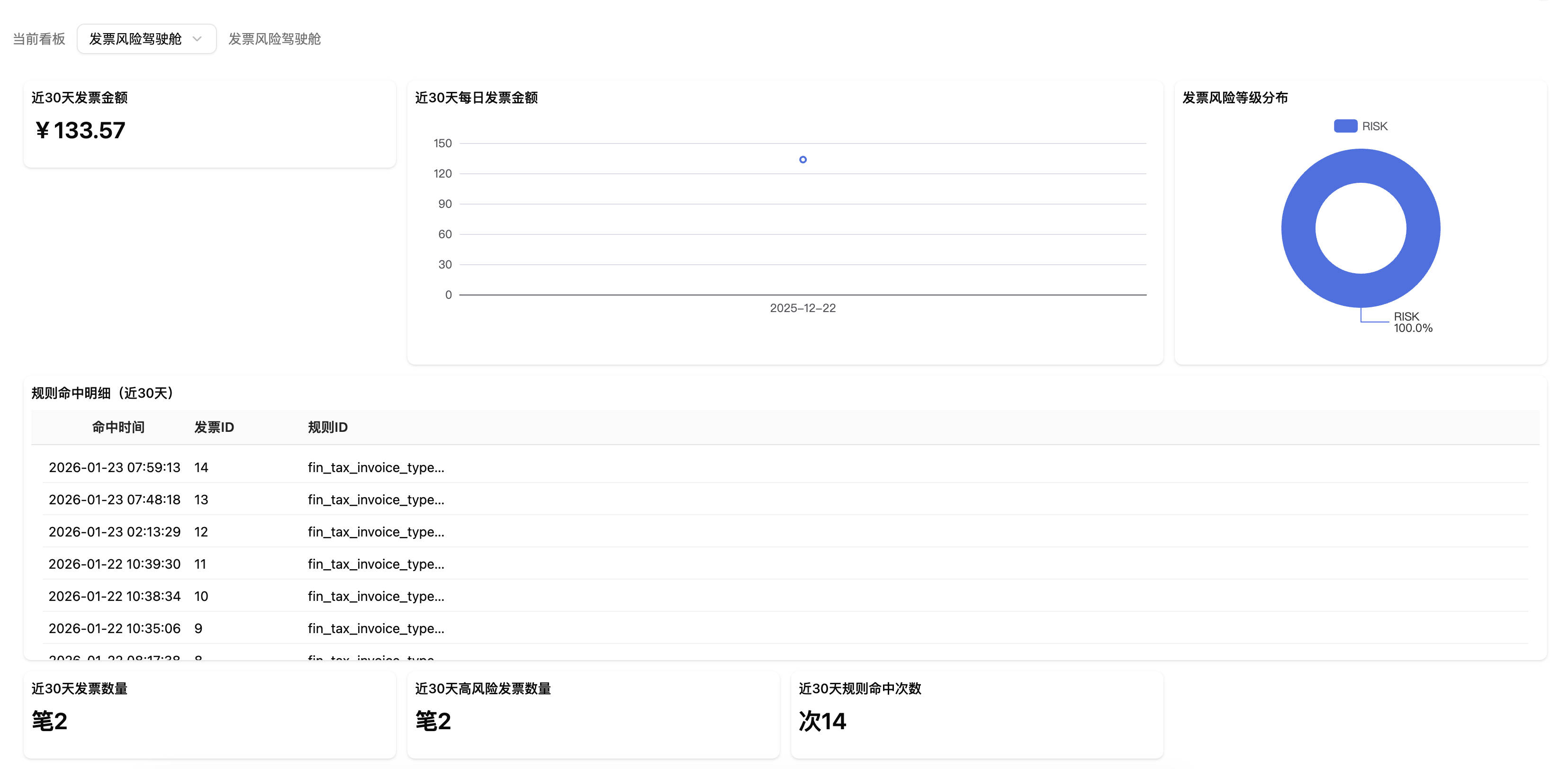Image resolution: width=1568 pixels, height=769 pixels.
Task: Click the dropdown chevron arrow icon
Action: point(197,39)
